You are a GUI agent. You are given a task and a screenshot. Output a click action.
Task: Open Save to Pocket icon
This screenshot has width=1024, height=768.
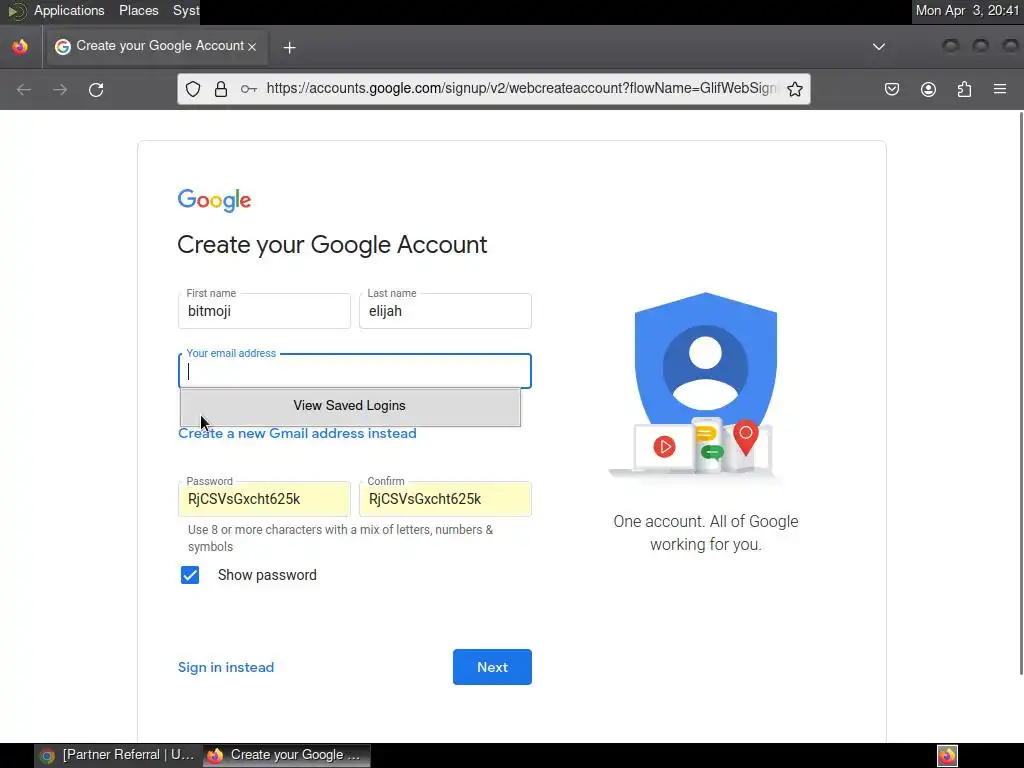click(x=891, y=89)
